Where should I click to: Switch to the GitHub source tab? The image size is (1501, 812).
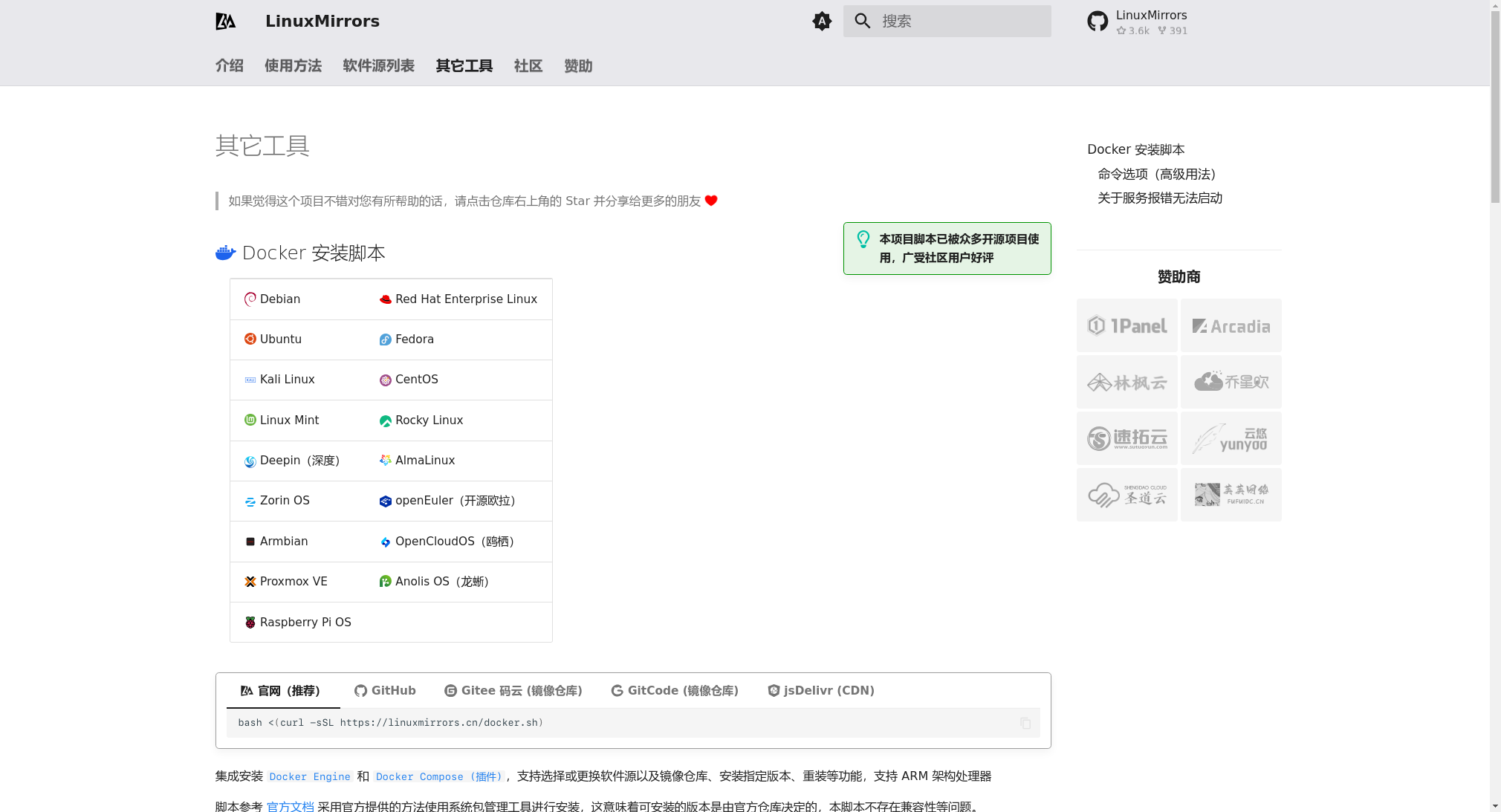click(385, 690)
